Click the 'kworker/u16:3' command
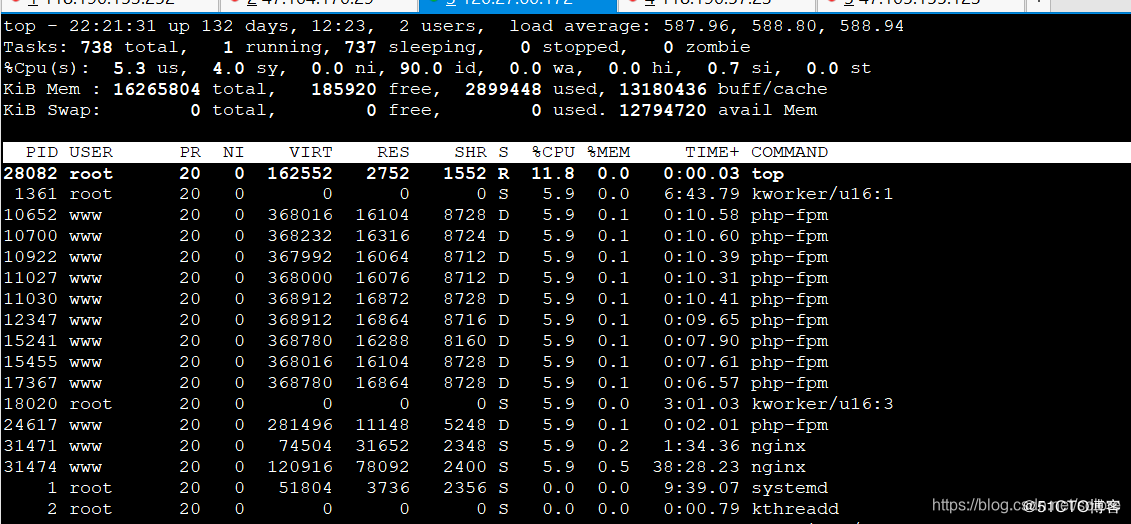Viewport: 1131px width, 524px height. (822, 403)
